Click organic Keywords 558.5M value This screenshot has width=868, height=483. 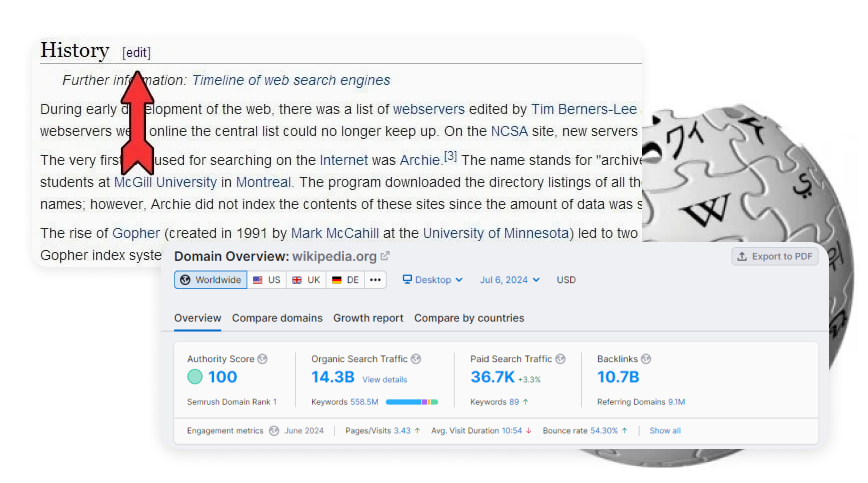(x=364, y=402)
